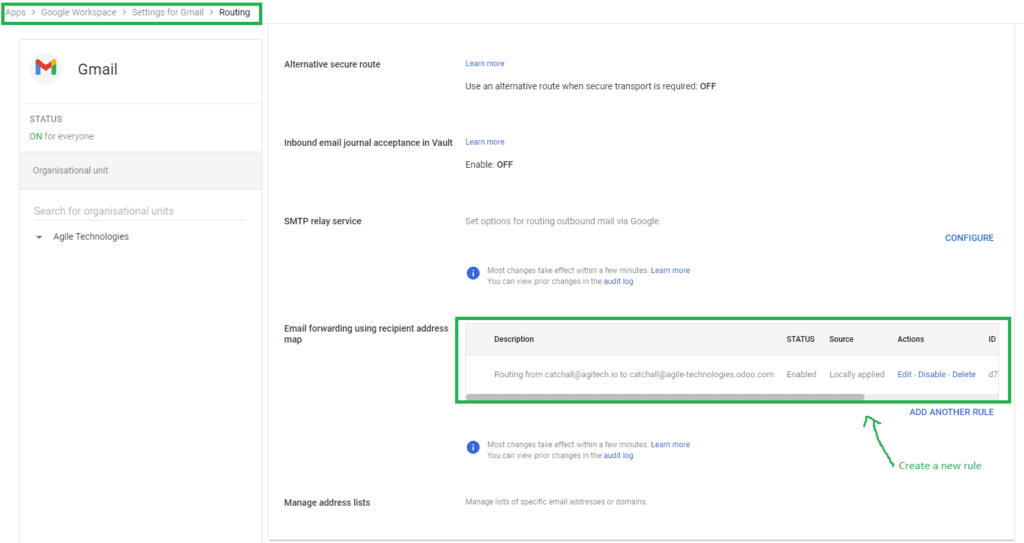Open Learn more link under SMTP relay service
The image size is (1024, 543).
[x=670, y=270]
